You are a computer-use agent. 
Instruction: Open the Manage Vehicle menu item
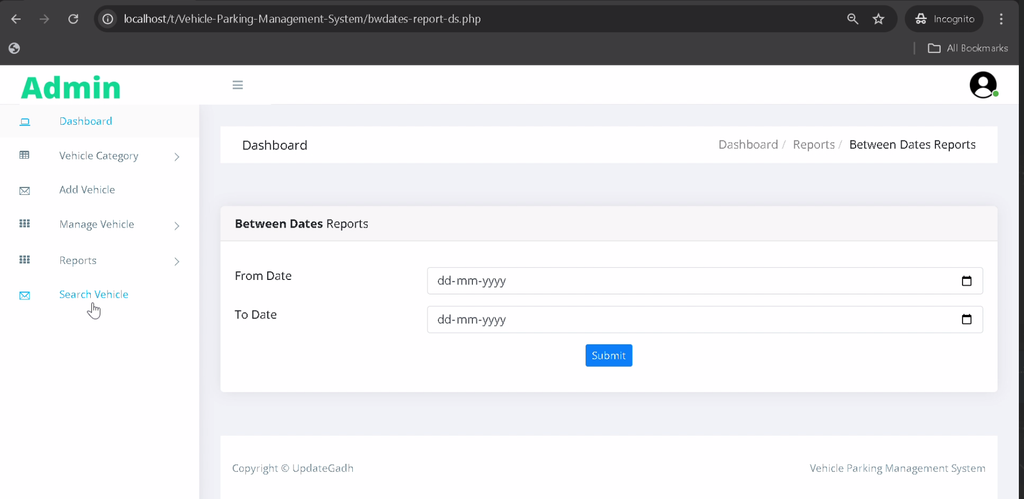(x=97, y=225)
